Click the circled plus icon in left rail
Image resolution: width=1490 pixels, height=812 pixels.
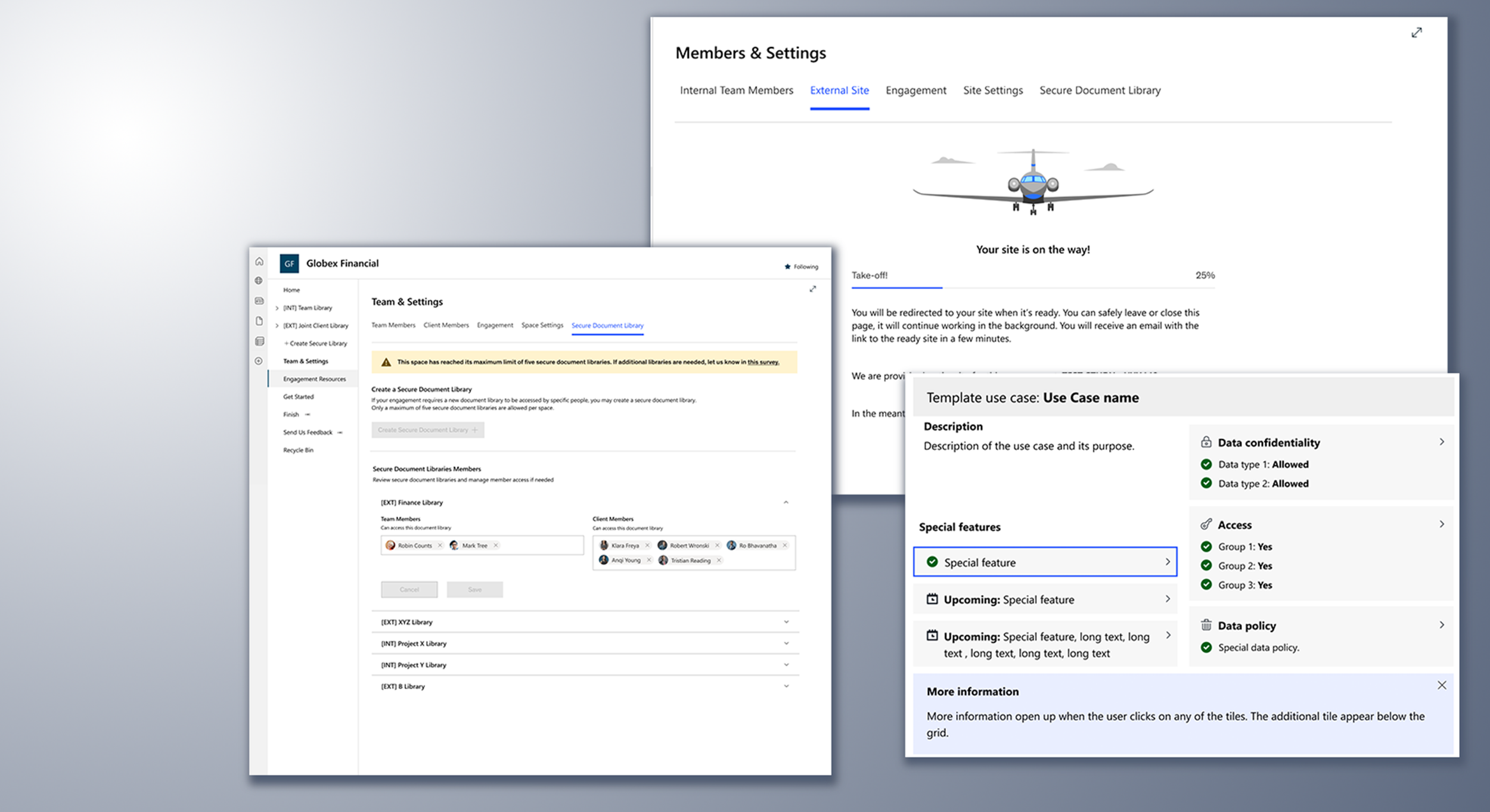pyautogui.click(x=259, y=361)
